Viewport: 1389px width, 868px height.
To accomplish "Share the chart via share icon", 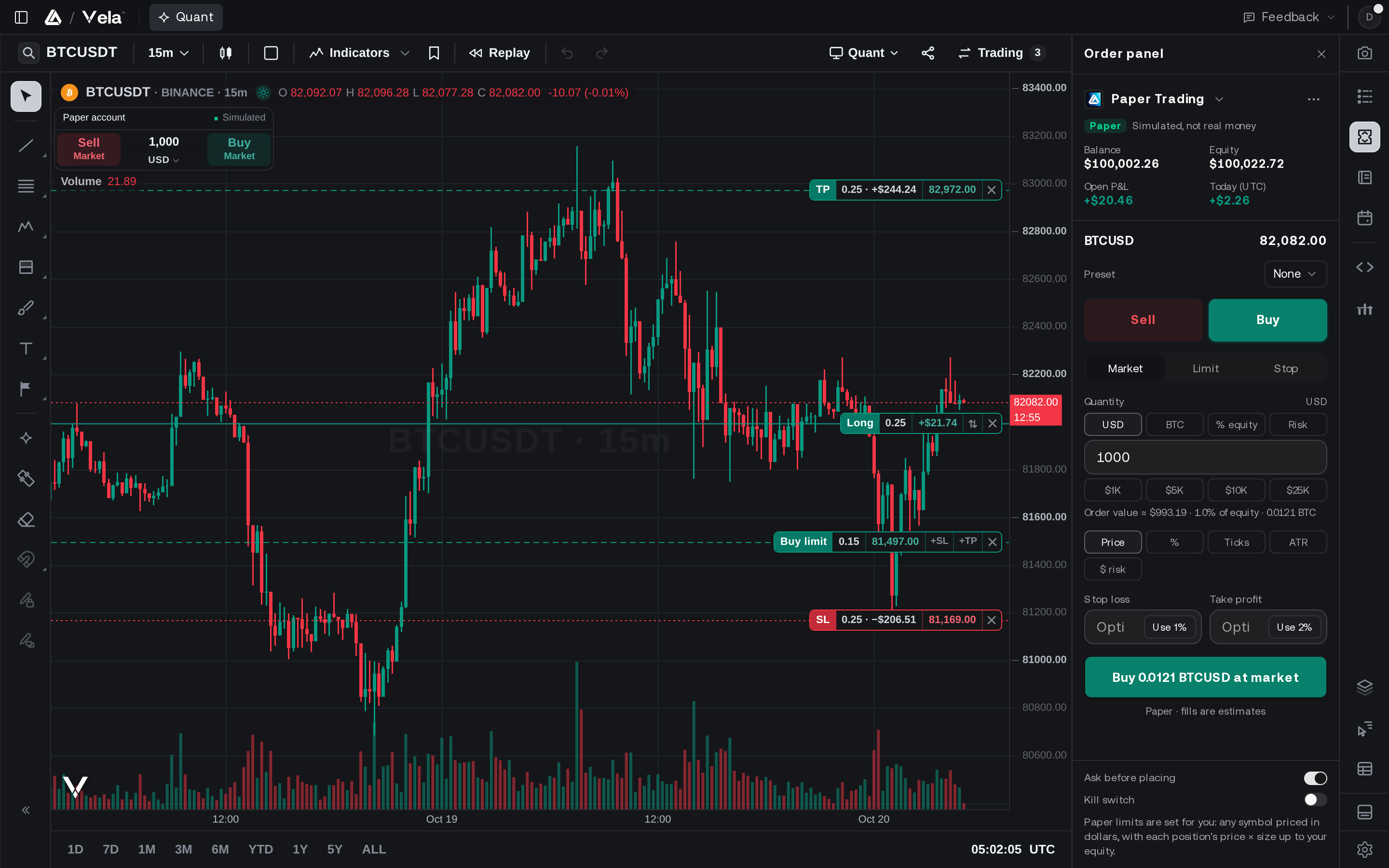I will pyautogui.click(x=928, y=53).
